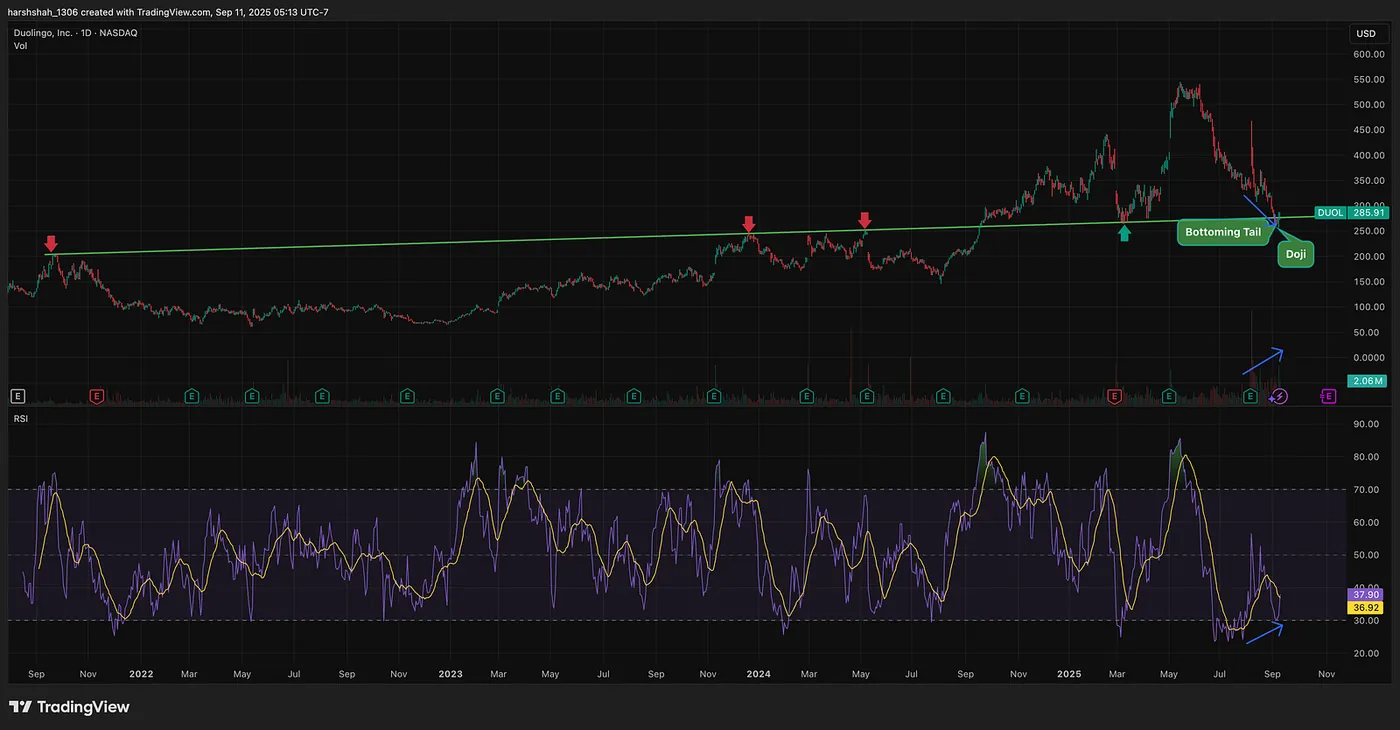
Task: Select the purple upcoming earnings E marker
Action: (x=1328, y=397)
